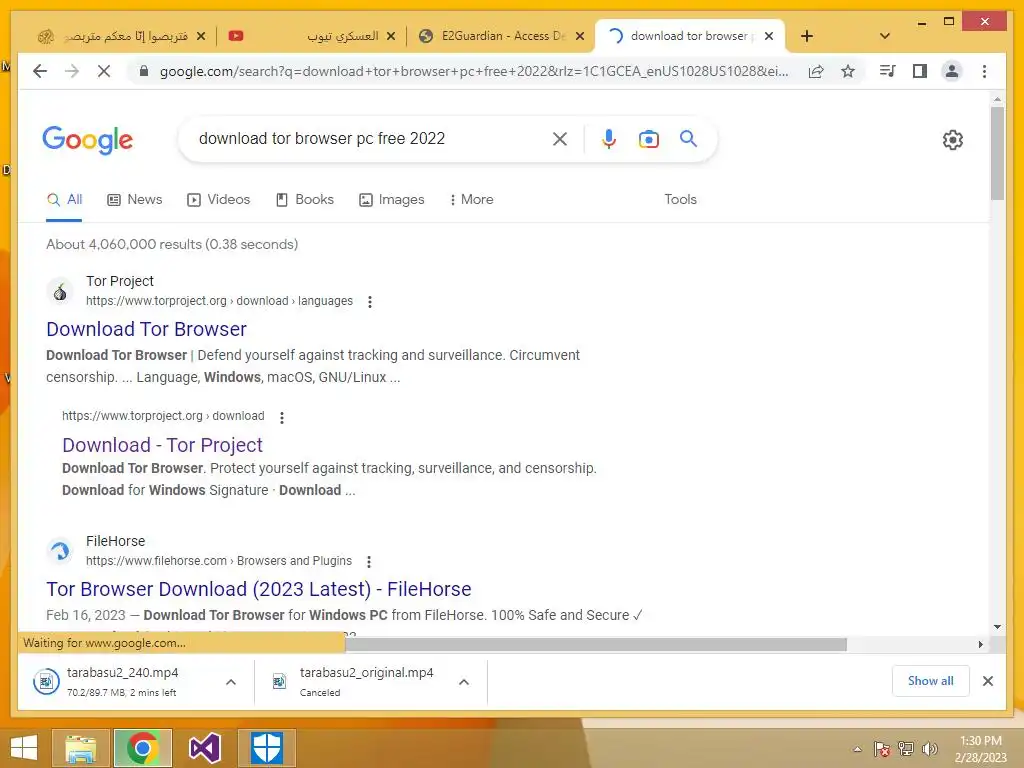1024x768 pixels.
Task: Switch to Books results
Action: [x=304, y=200]
